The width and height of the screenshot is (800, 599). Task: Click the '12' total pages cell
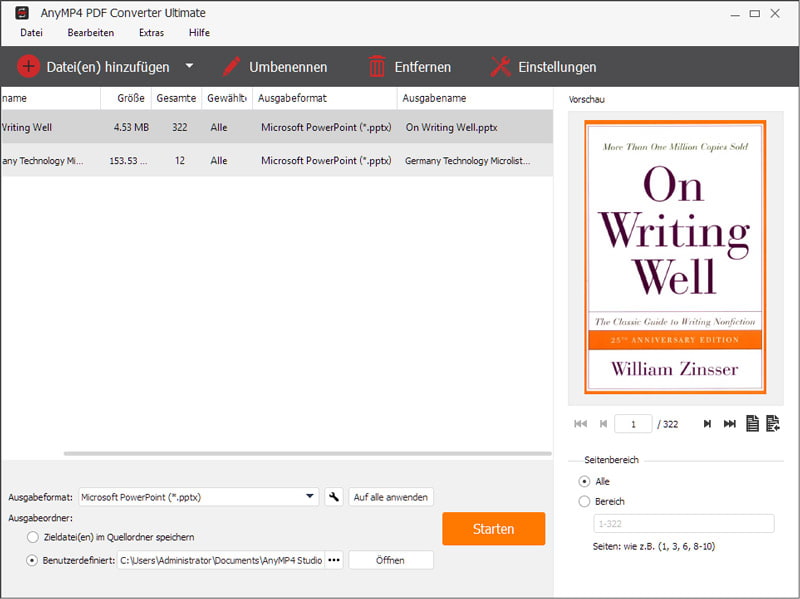[180, 160]
